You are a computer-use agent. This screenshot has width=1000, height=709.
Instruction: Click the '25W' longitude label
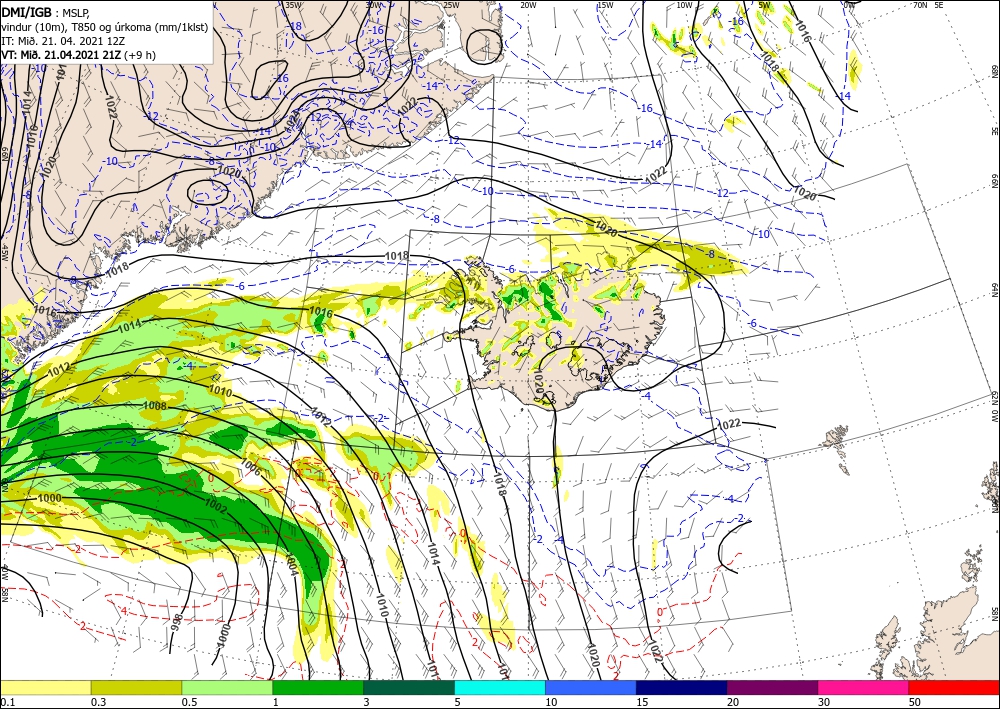pos(451,5)
